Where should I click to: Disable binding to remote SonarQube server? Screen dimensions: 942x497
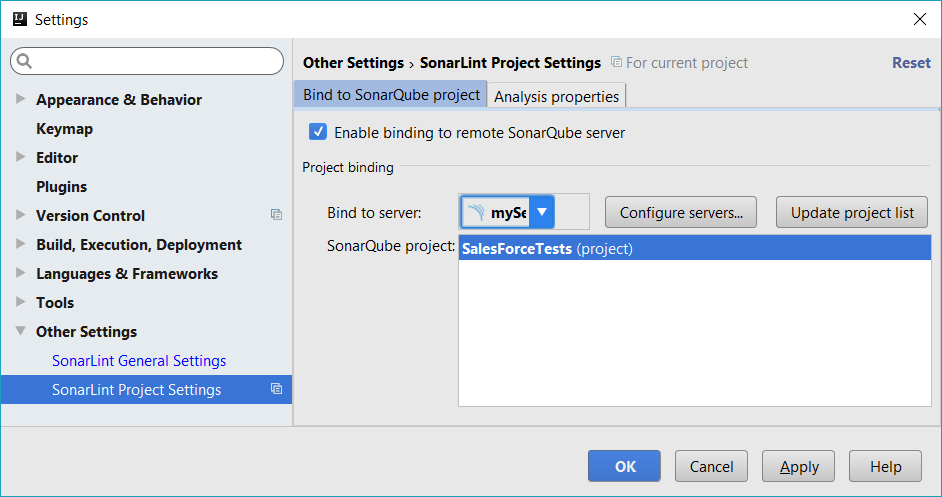pyautogui.click(x=318, y=132)
